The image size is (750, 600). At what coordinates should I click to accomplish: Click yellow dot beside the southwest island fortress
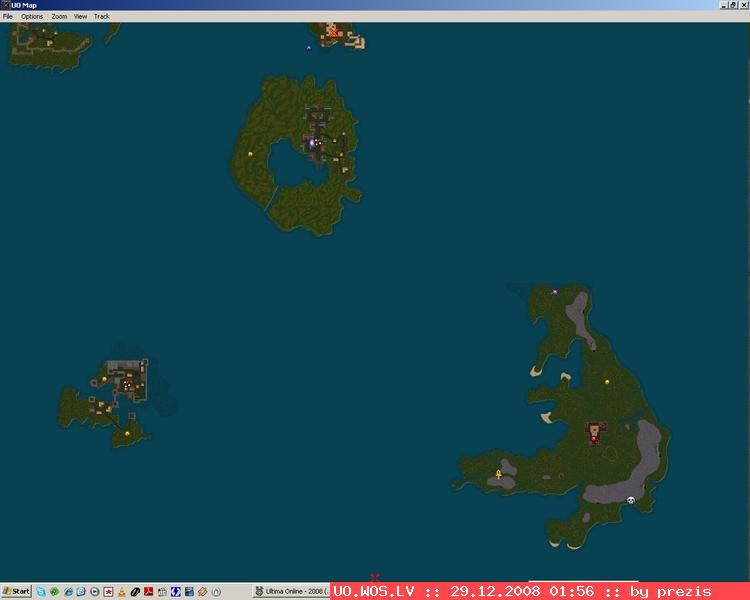coord(104,379)
